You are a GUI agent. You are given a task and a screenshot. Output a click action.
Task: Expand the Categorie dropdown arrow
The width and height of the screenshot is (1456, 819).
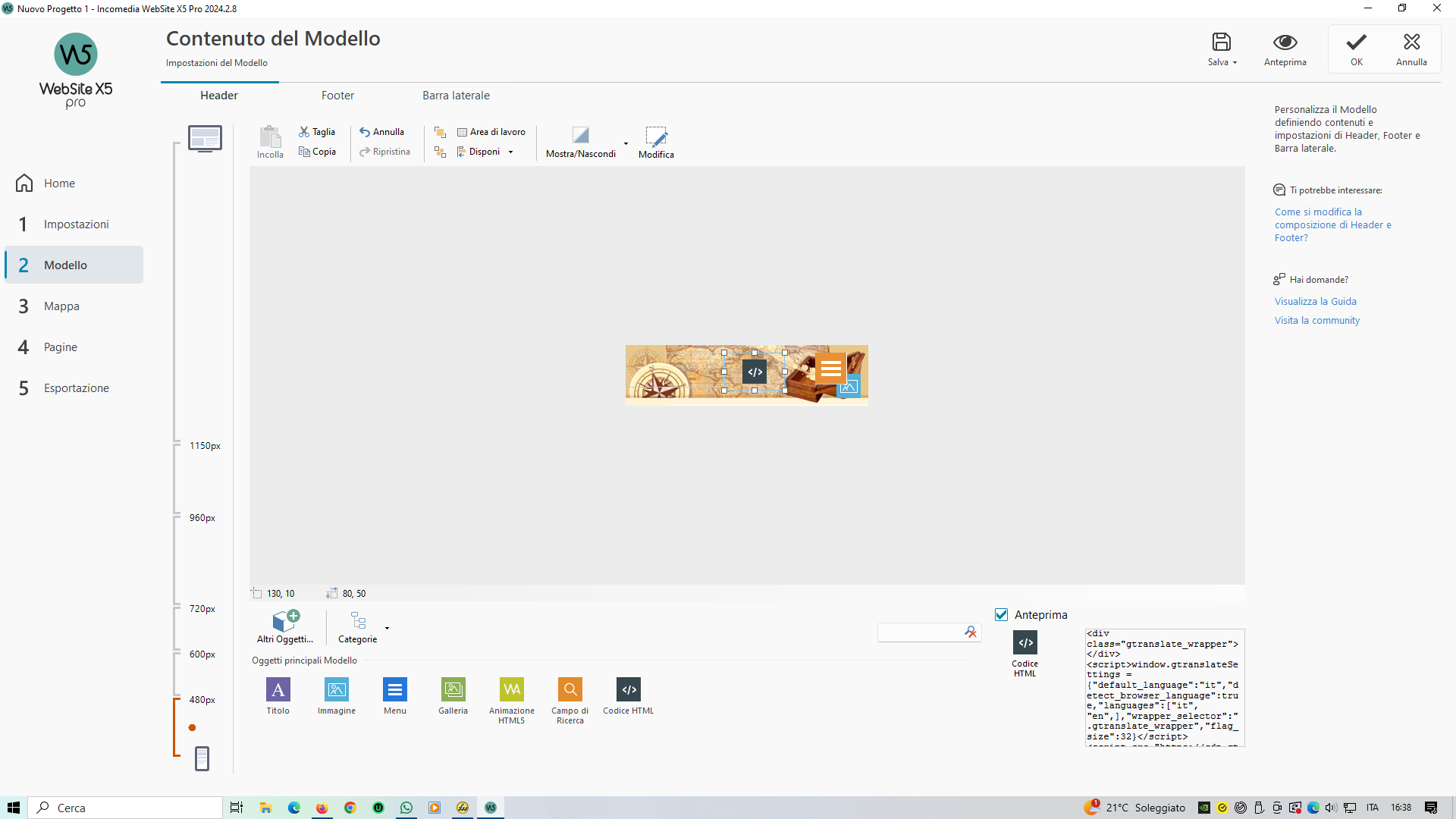pos(387,628)
